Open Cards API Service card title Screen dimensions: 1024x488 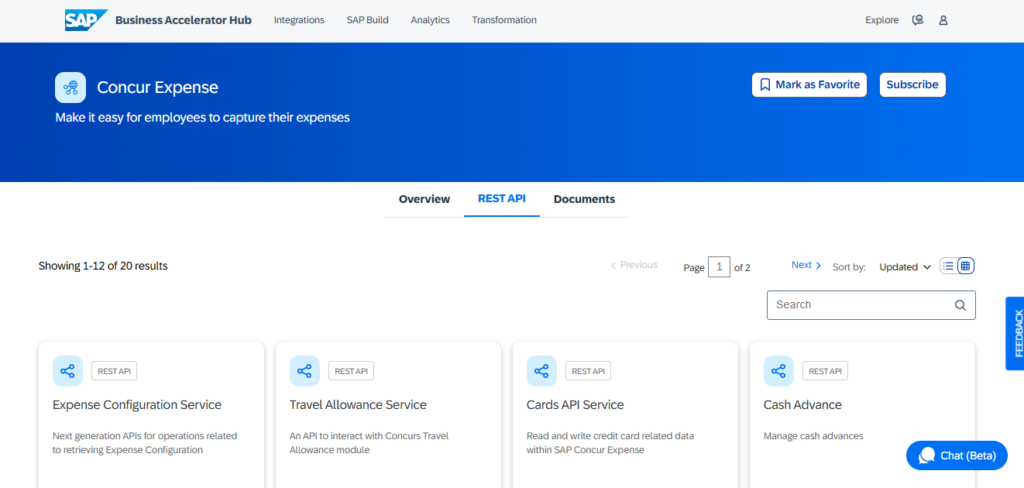[575, 405]
